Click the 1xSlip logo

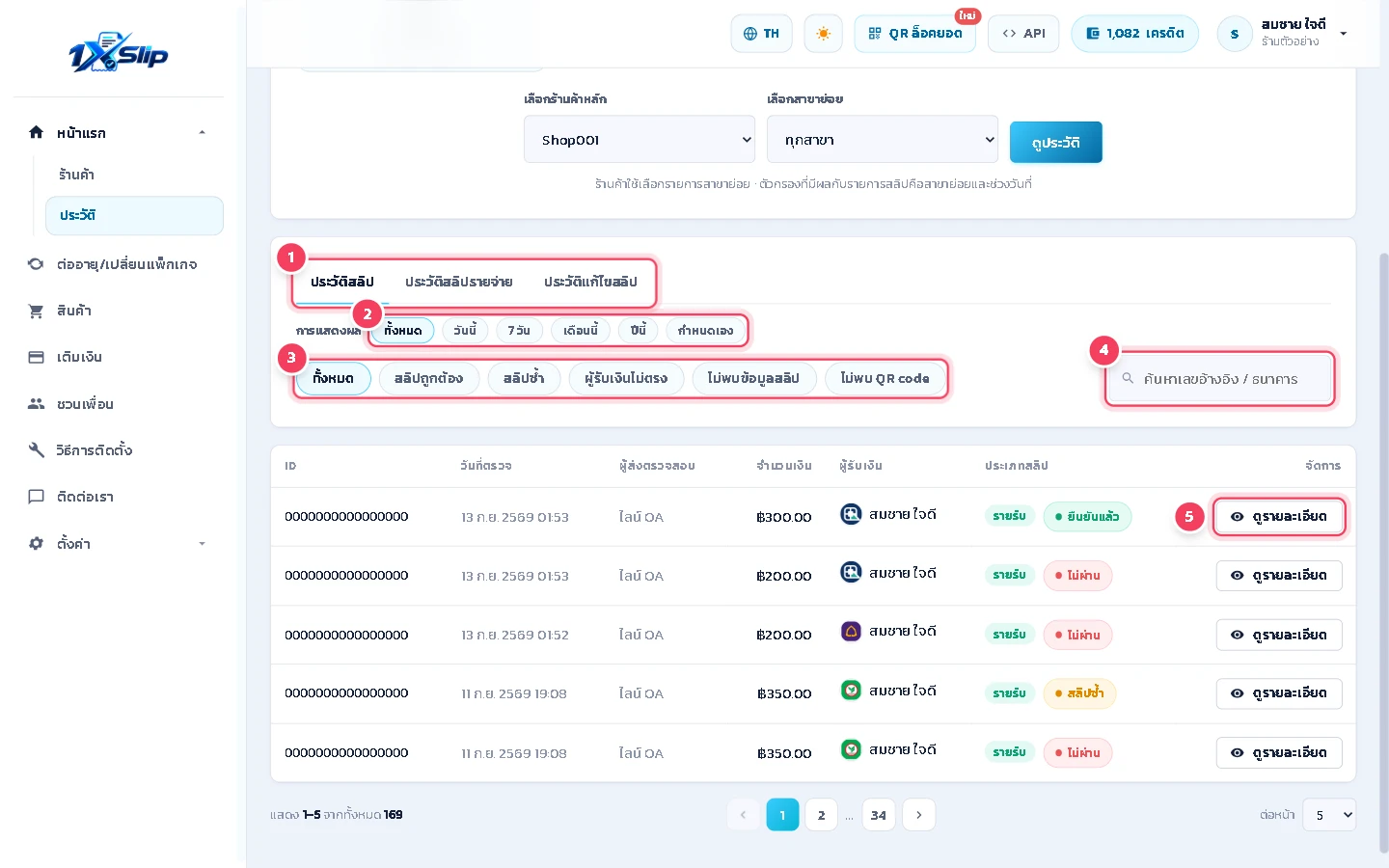tap(118, 53)
